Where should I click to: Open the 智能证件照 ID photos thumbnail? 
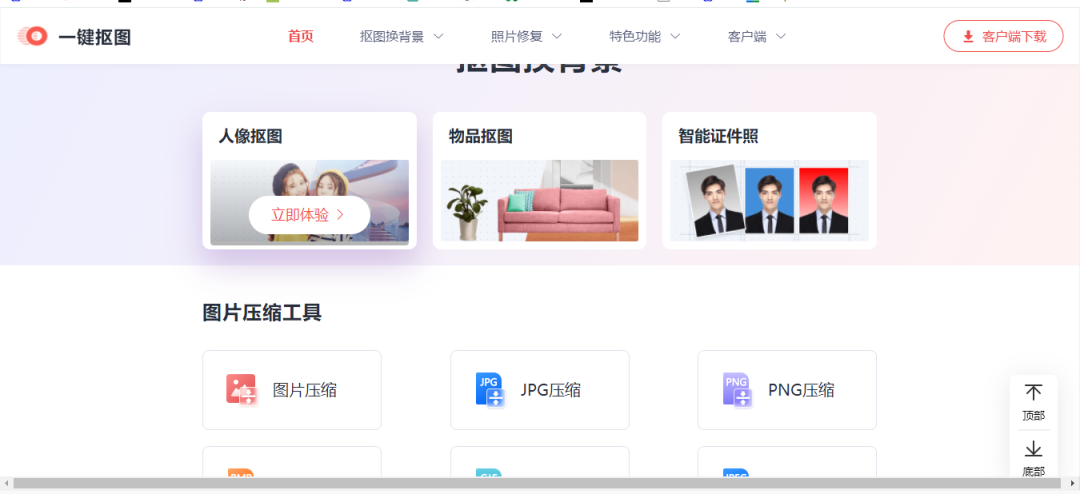[x=769, y=200]
